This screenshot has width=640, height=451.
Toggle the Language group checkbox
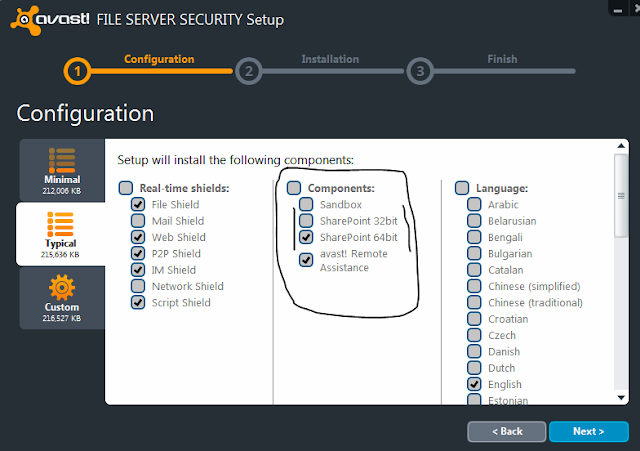point(462,188)
